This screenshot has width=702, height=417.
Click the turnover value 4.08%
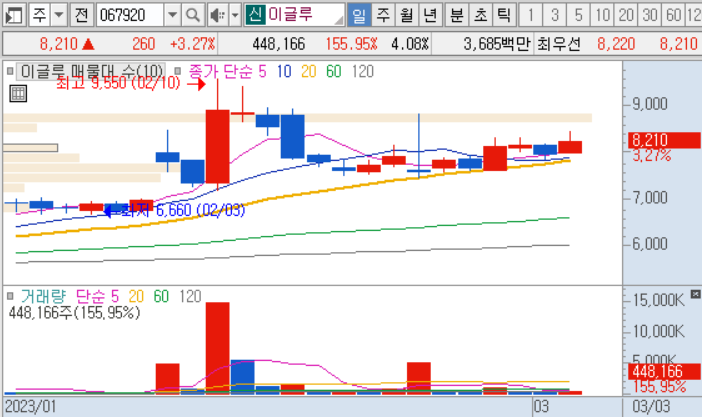tap(410, 44)
